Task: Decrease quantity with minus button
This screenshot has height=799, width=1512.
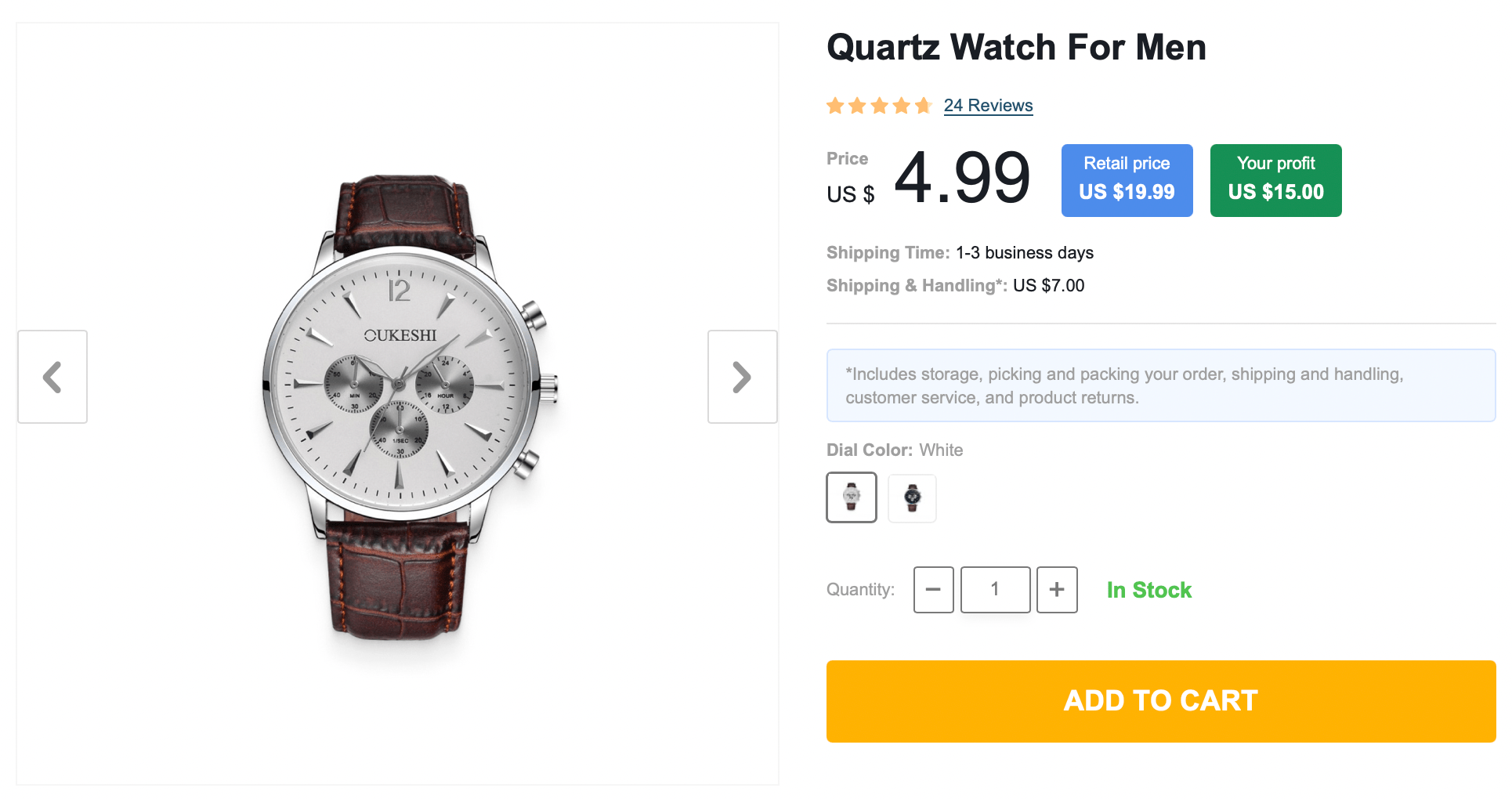Action: (x=933, y=590)
